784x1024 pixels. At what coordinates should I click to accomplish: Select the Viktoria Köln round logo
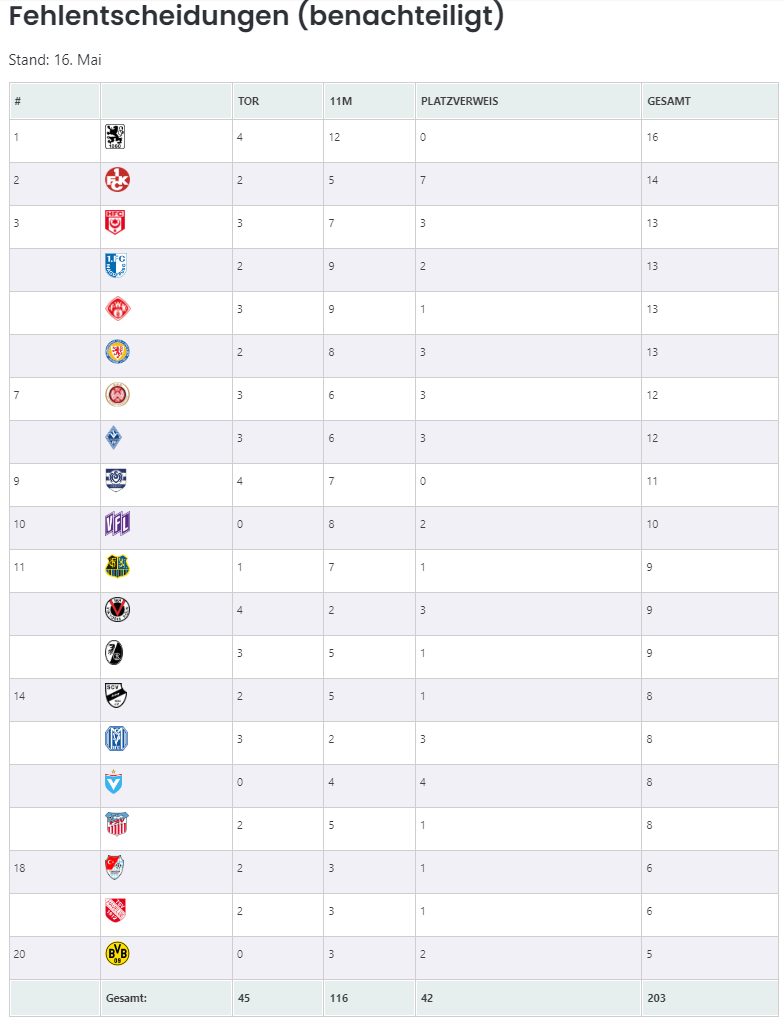point(118,609)
